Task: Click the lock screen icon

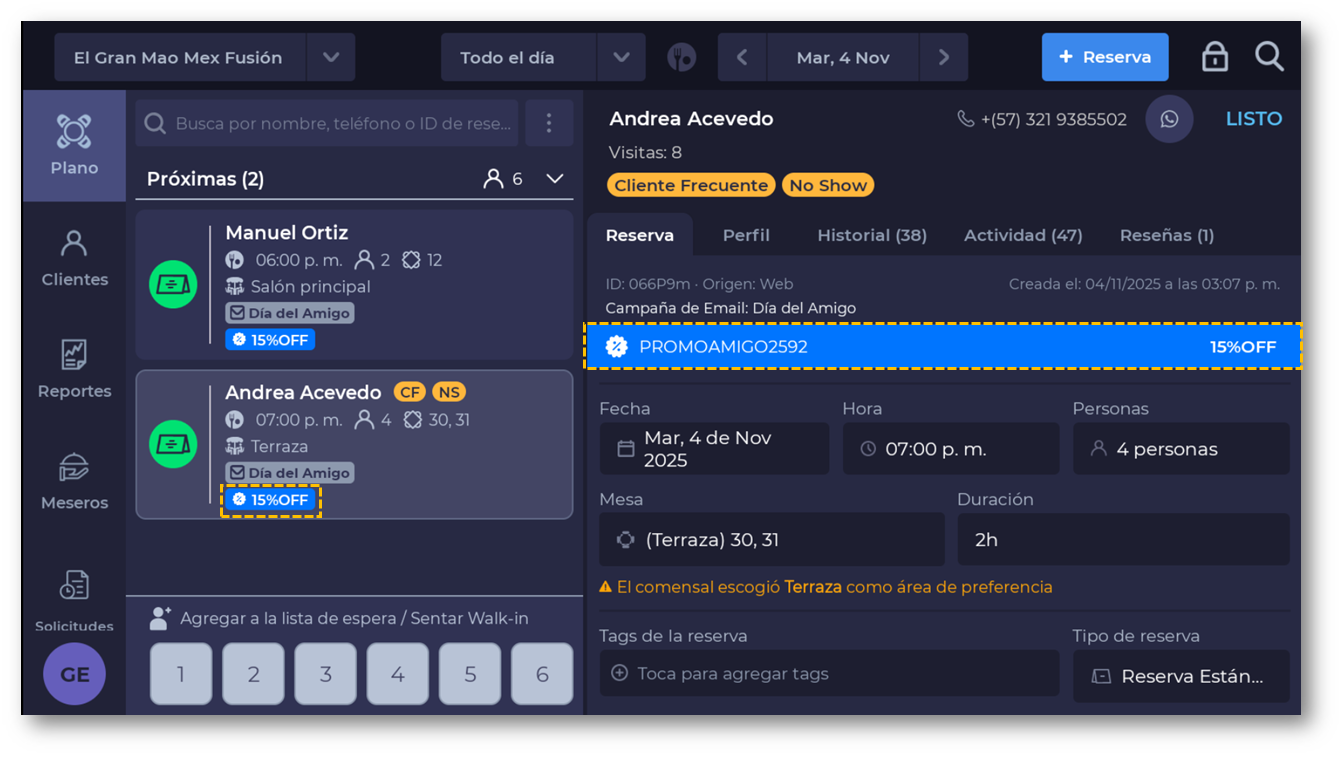Action: (1215, 57)
